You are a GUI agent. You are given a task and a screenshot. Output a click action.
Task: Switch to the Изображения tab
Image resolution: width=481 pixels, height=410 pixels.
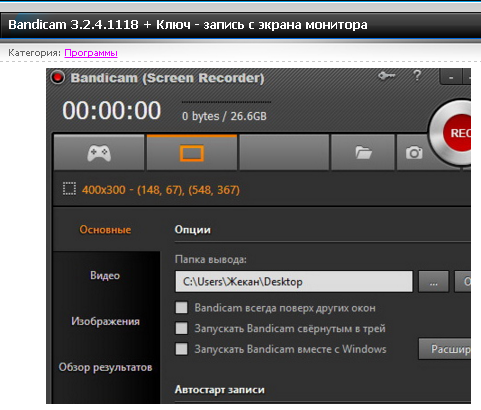(x=105, y=321)
